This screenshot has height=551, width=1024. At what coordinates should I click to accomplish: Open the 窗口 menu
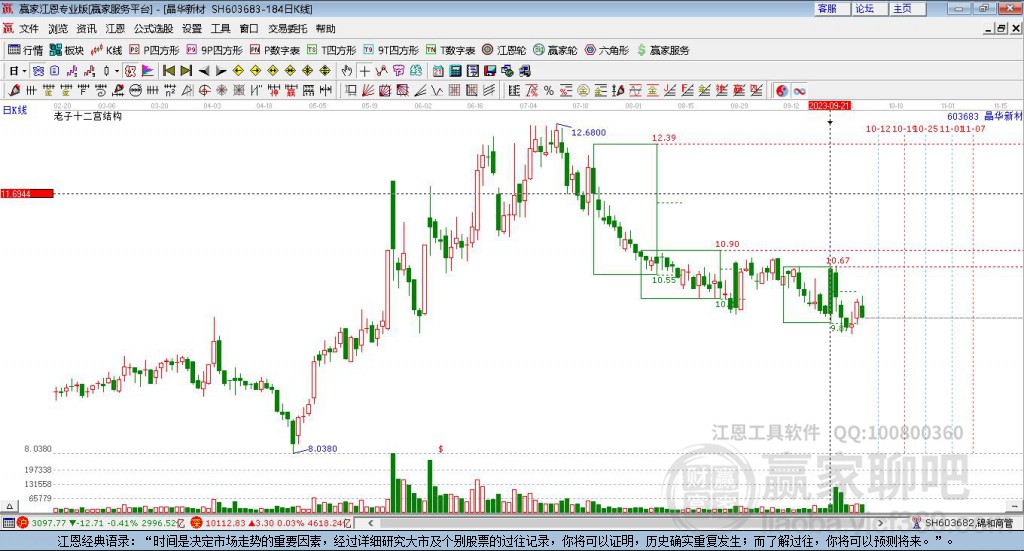tap(249, 29)
